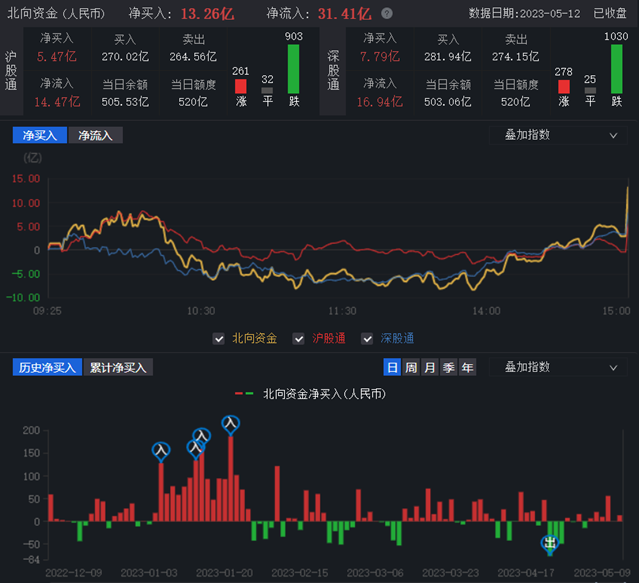
Task: Click the 北向资金净买入 red-green legend swatch
Action: click(x=245, y=394)
